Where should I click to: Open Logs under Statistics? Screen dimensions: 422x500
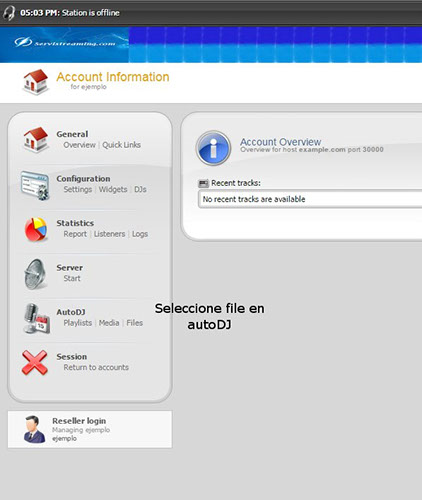[140, 234]
